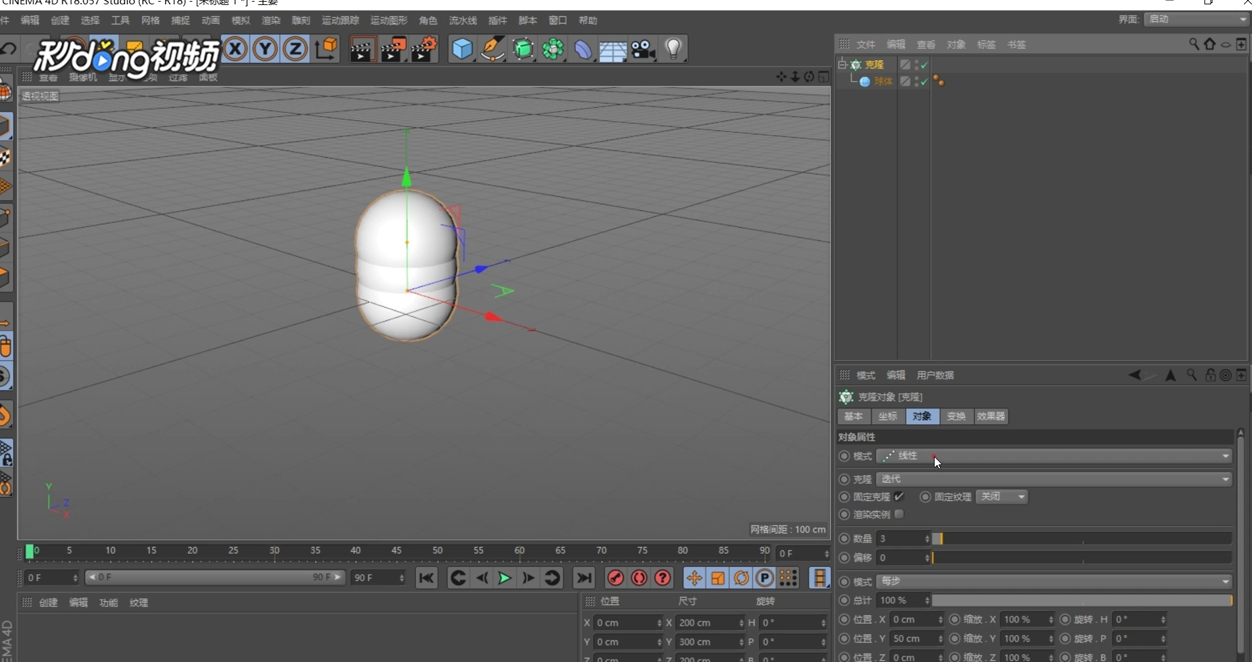Enable the 渲染实例 checkbox
The width and height of the screenshot is (1252, 662).
click(899, 514)
